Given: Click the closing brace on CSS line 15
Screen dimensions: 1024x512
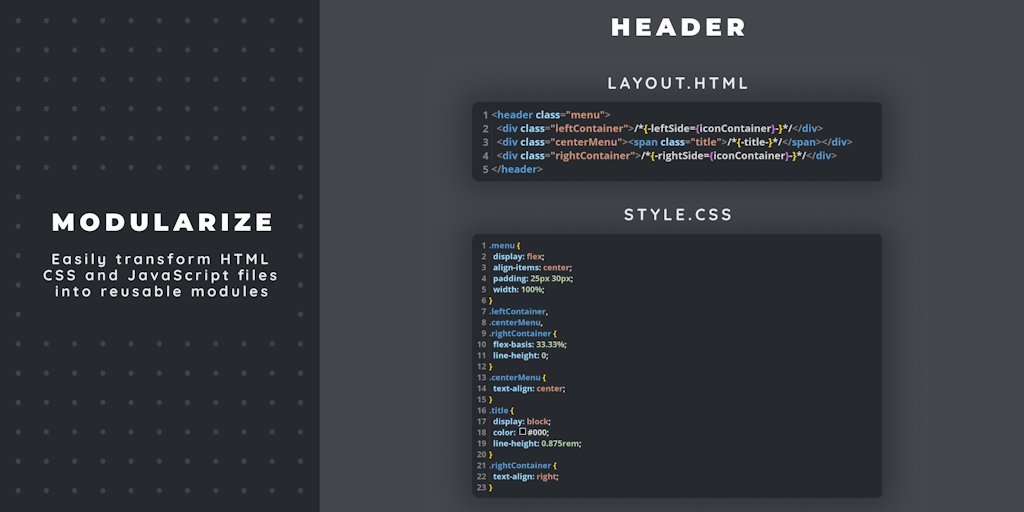Looking at the screenshot, I should point(491,399).
